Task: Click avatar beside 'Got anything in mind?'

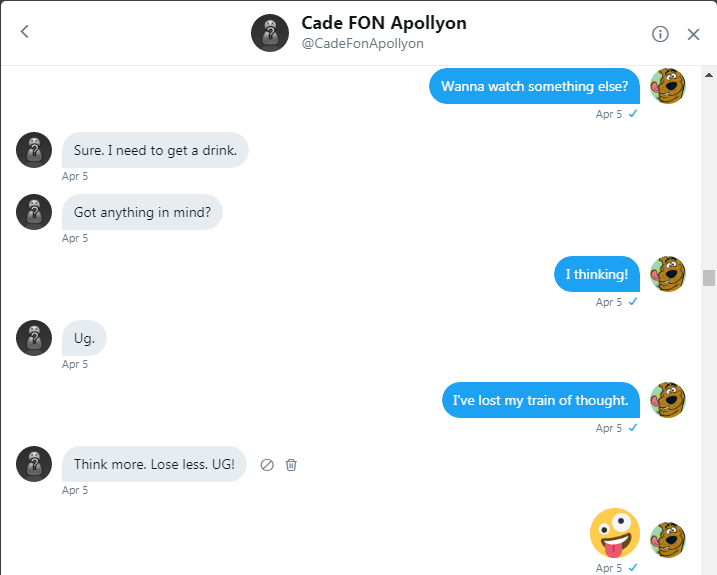Action: [x=34, y=212]
